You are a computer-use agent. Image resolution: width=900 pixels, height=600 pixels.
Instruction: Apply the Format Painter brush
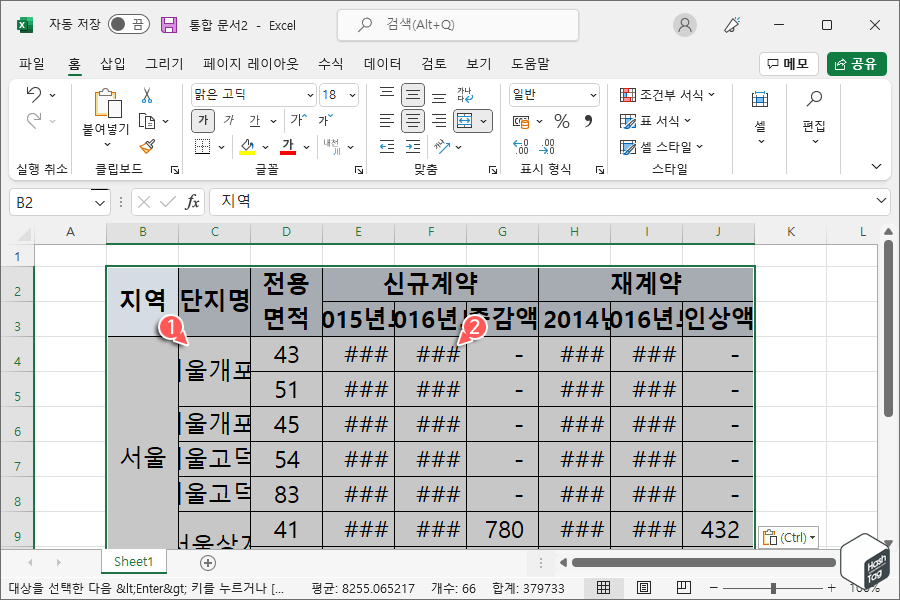pyautogui.click(x=146, y=147)
